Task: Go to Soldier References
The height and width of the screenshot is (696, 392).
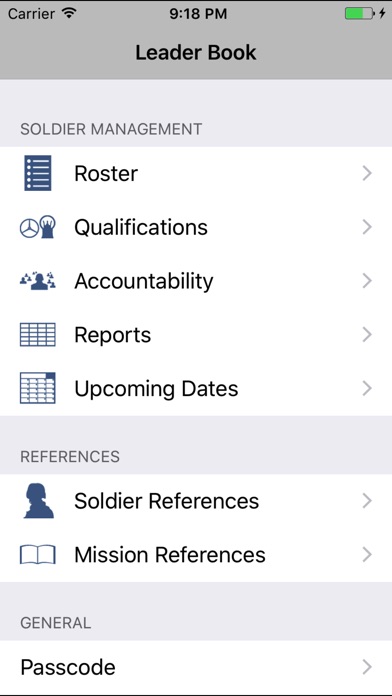Action: (x=196, y=501)
